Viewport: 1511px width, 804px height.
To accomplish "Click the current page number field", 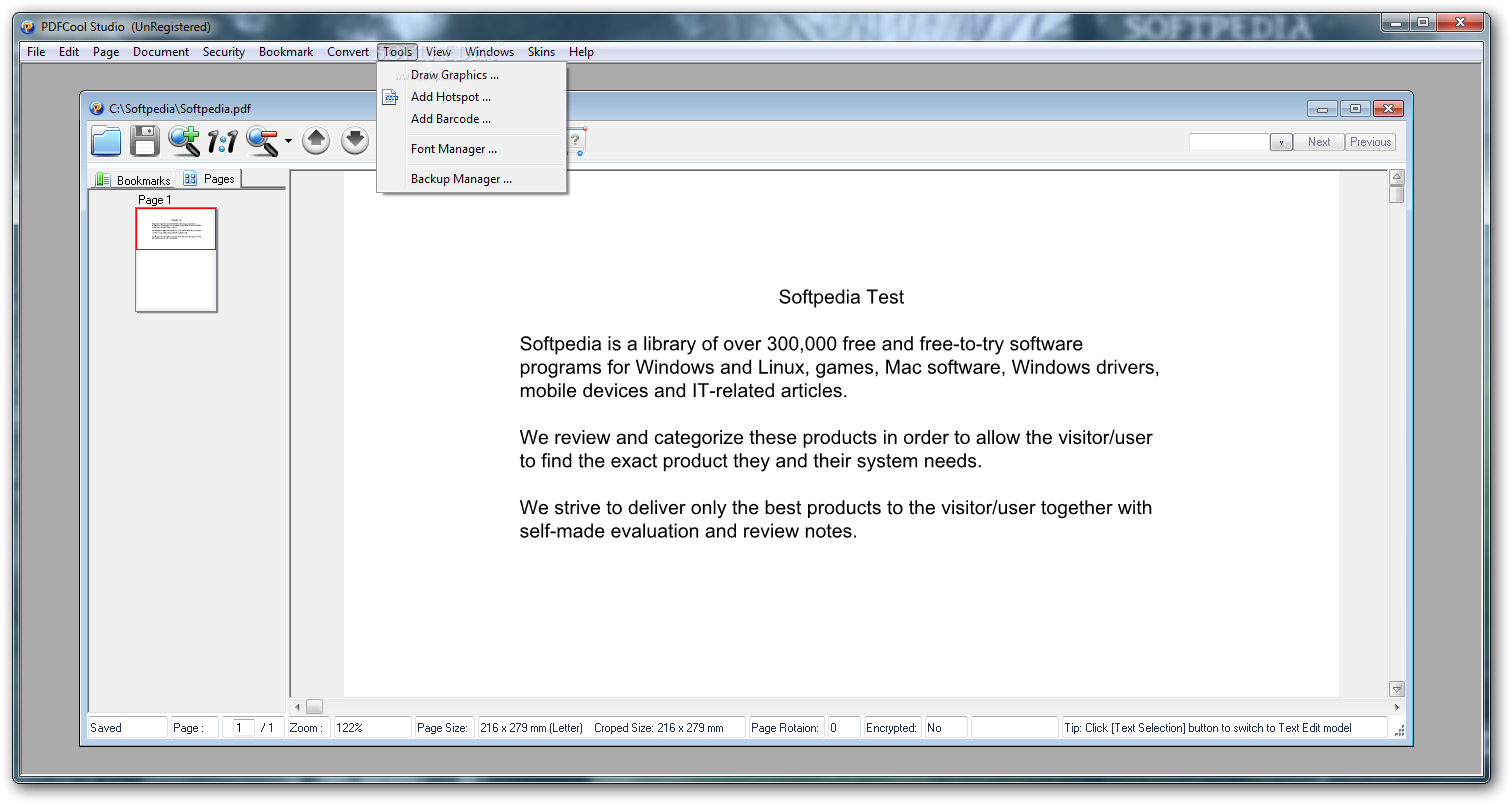I will point(243,728).
